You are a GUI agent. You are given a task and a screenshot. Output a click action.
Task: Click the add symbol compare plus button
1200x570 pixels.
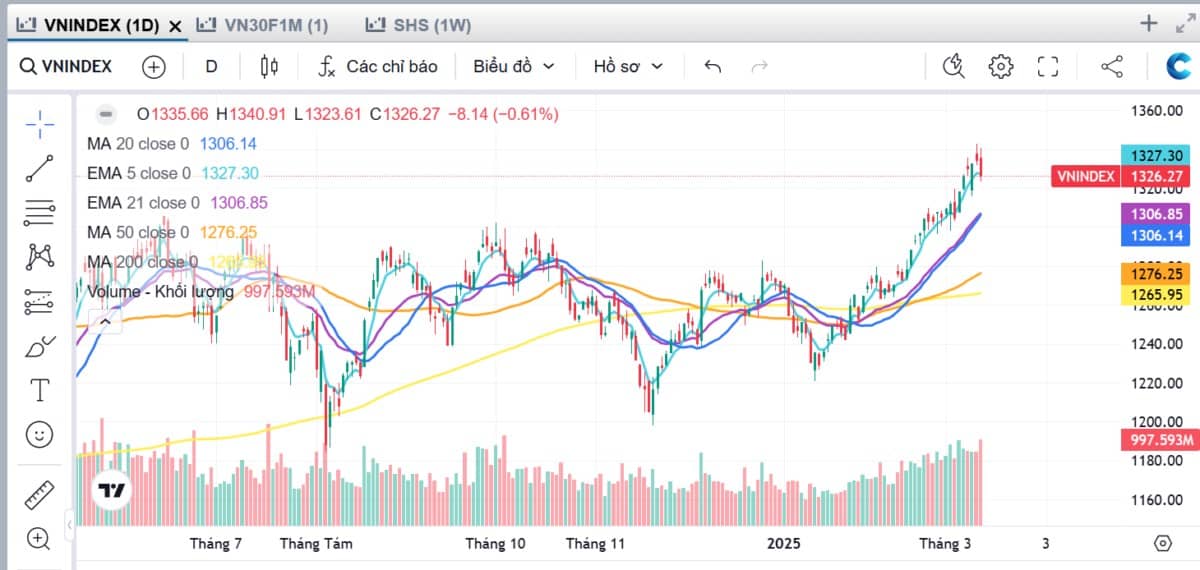click(x=153, y=67)
